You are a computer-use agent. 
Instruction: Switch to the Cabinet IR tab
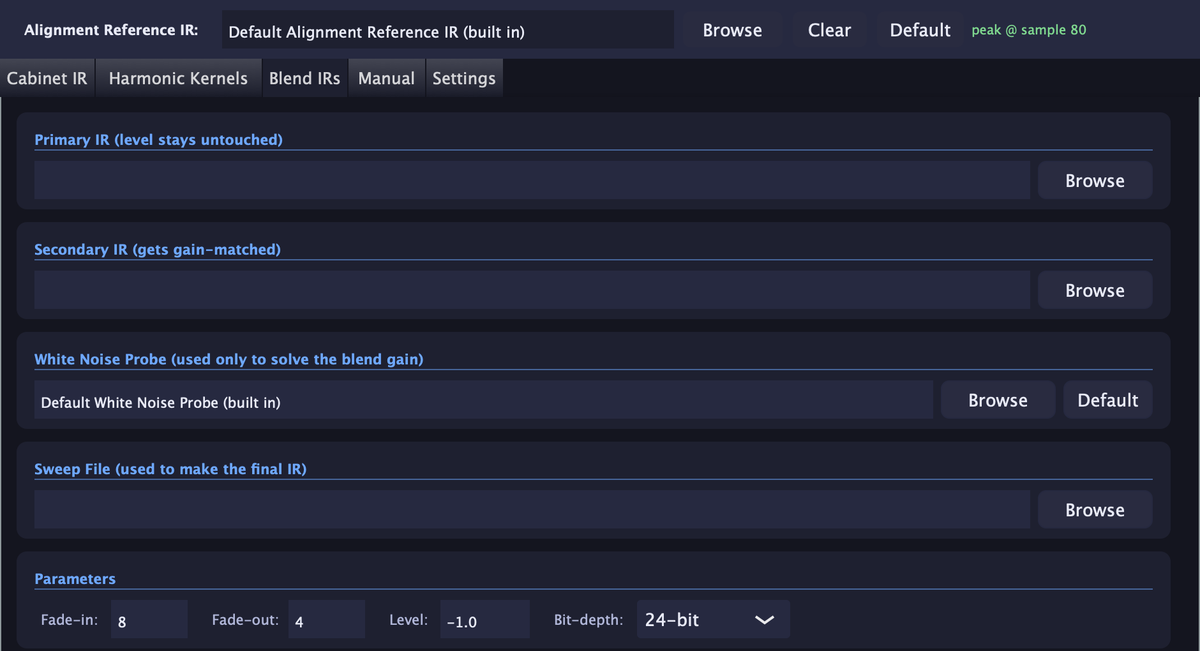pos(47,78)
